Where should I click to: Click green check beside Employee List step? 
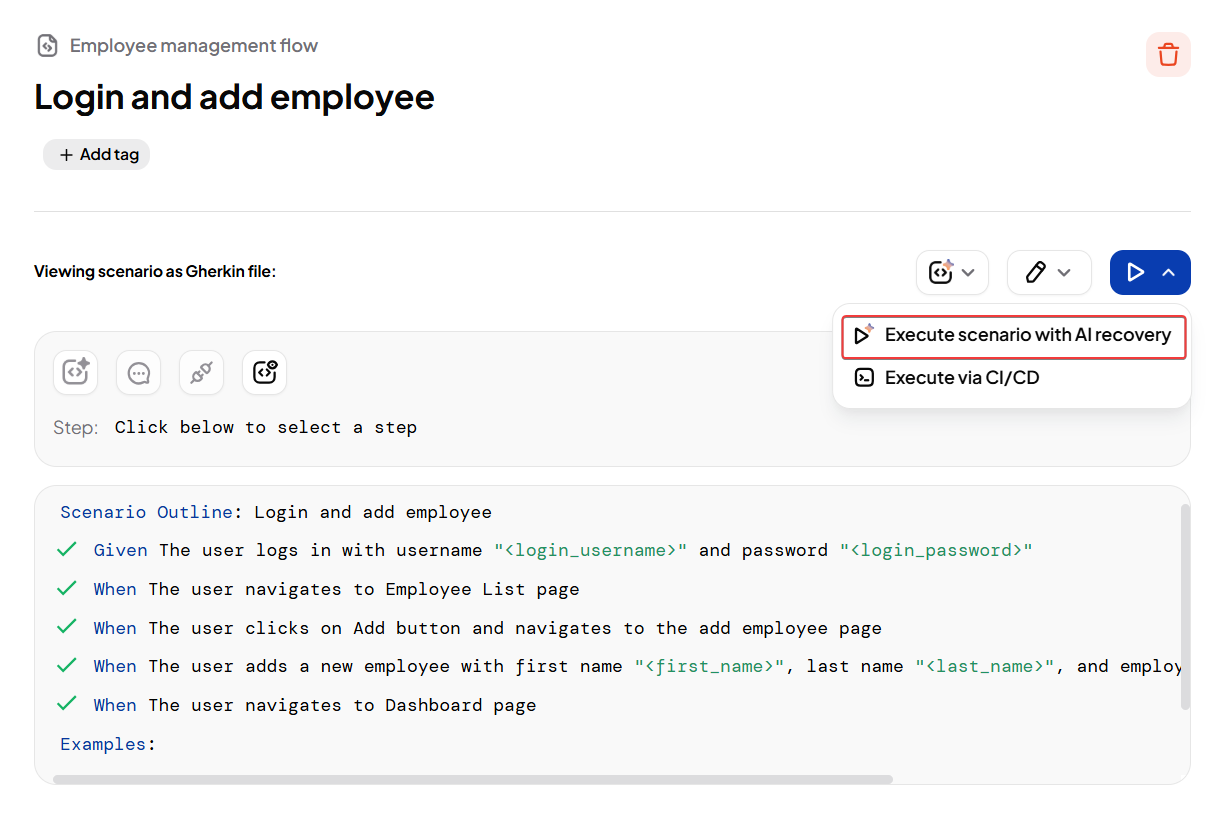pos(67,589)
